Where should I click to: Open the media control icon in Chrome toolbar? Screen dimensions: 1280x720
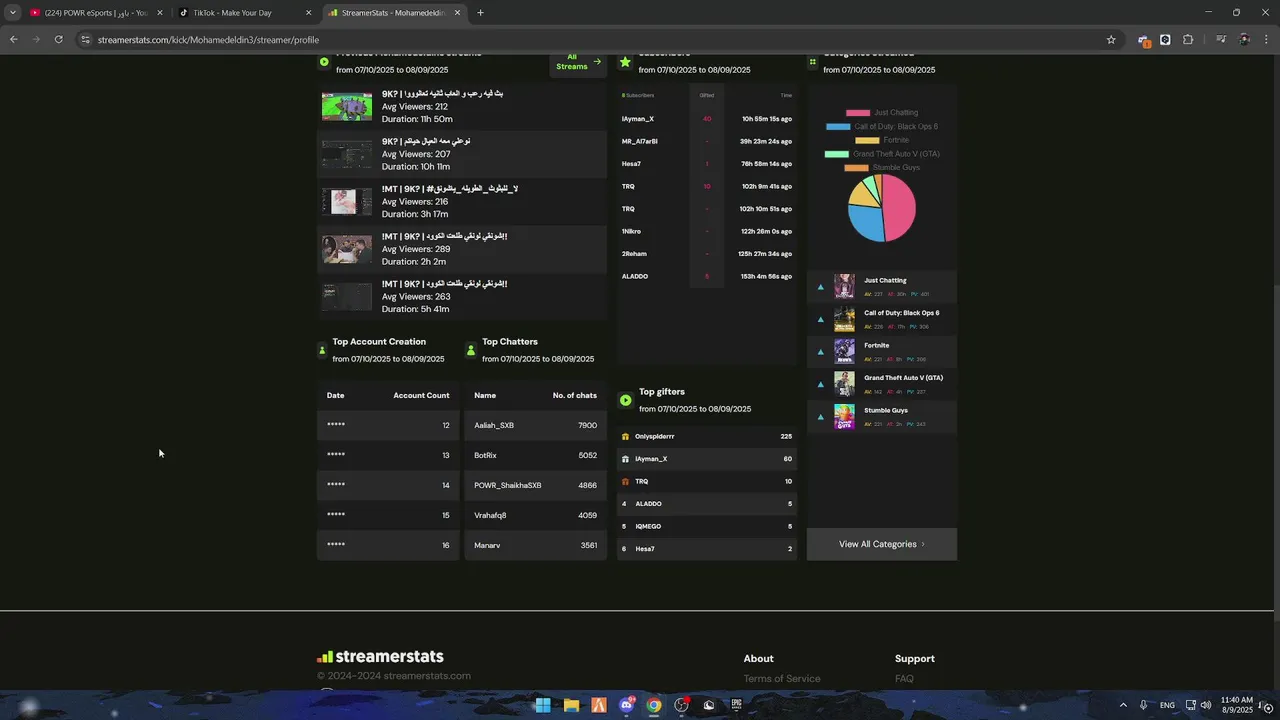click(1221, 39)
